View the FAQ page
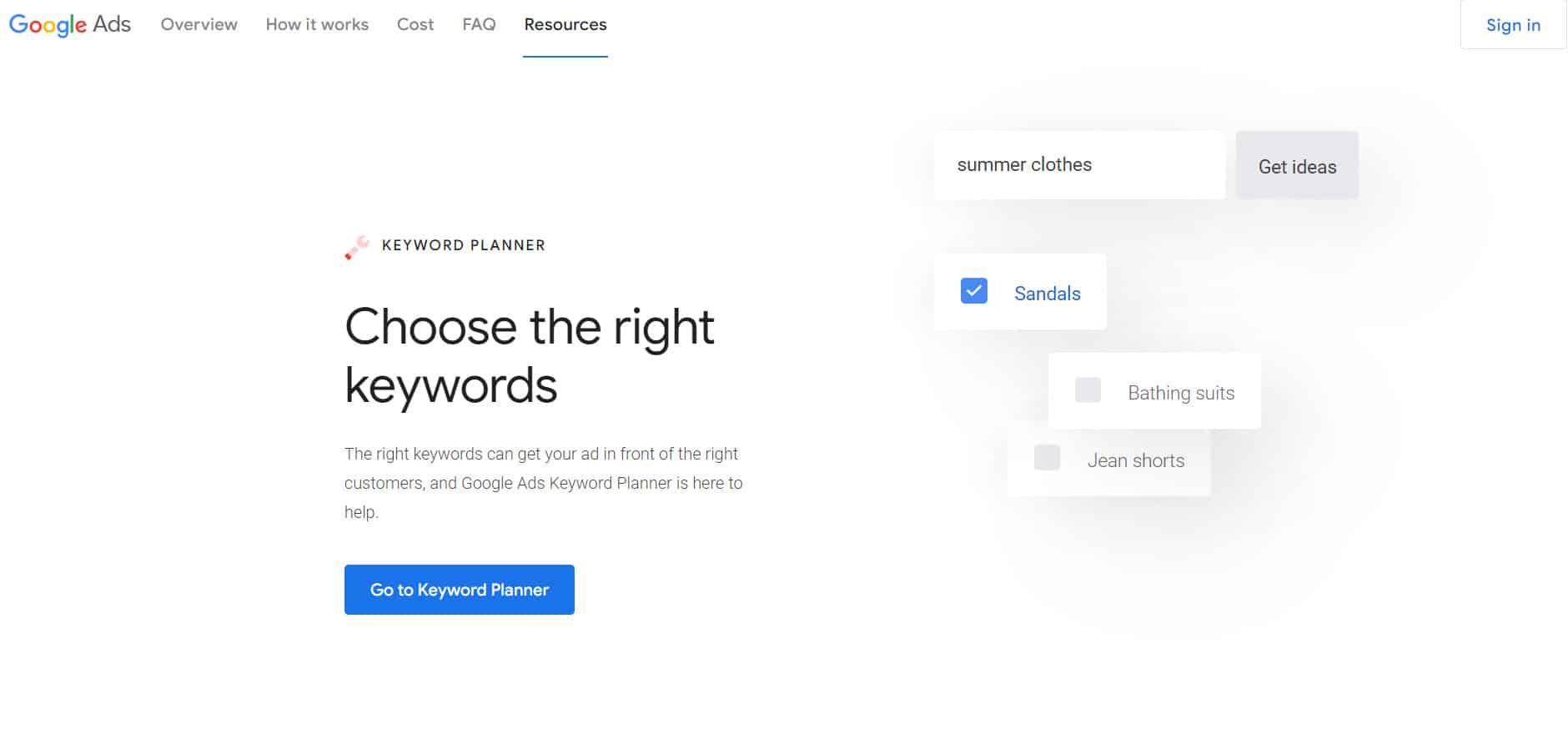Screen dimensions: 1568x734 tap(478, 24)
